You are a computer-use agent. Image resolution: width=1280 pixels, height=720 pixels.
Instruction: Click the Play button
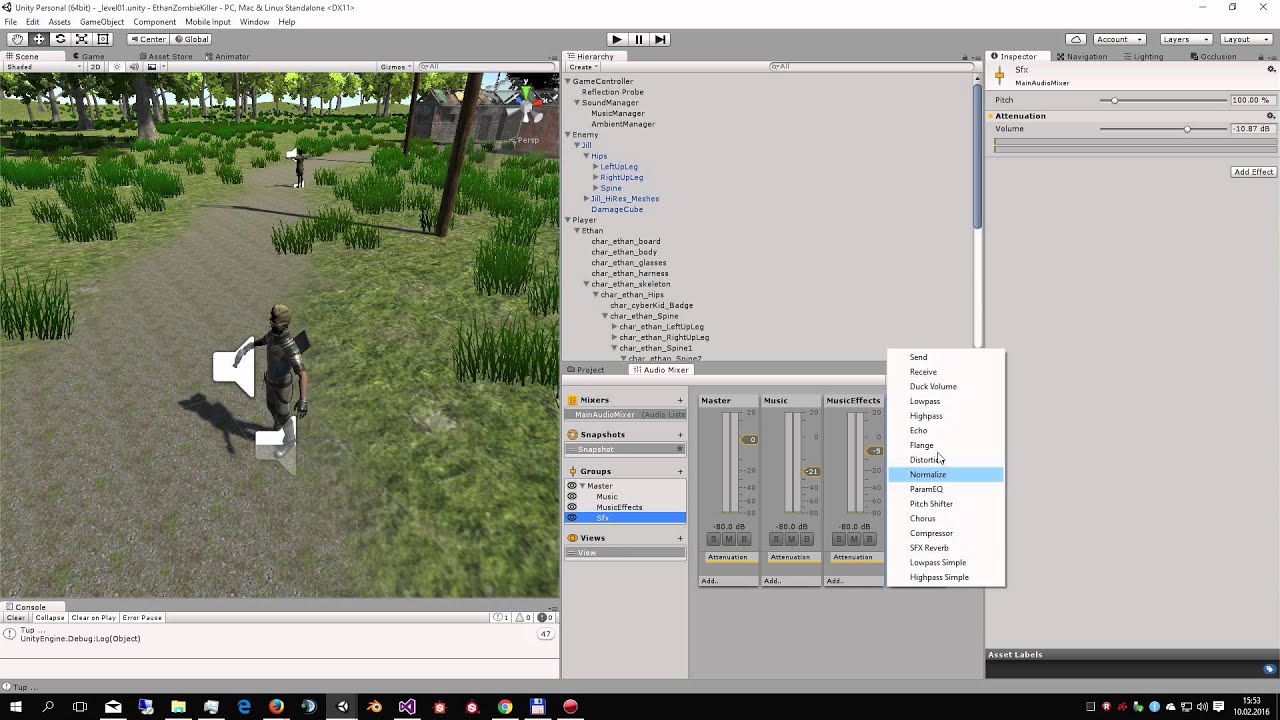[x=616, y=39]
